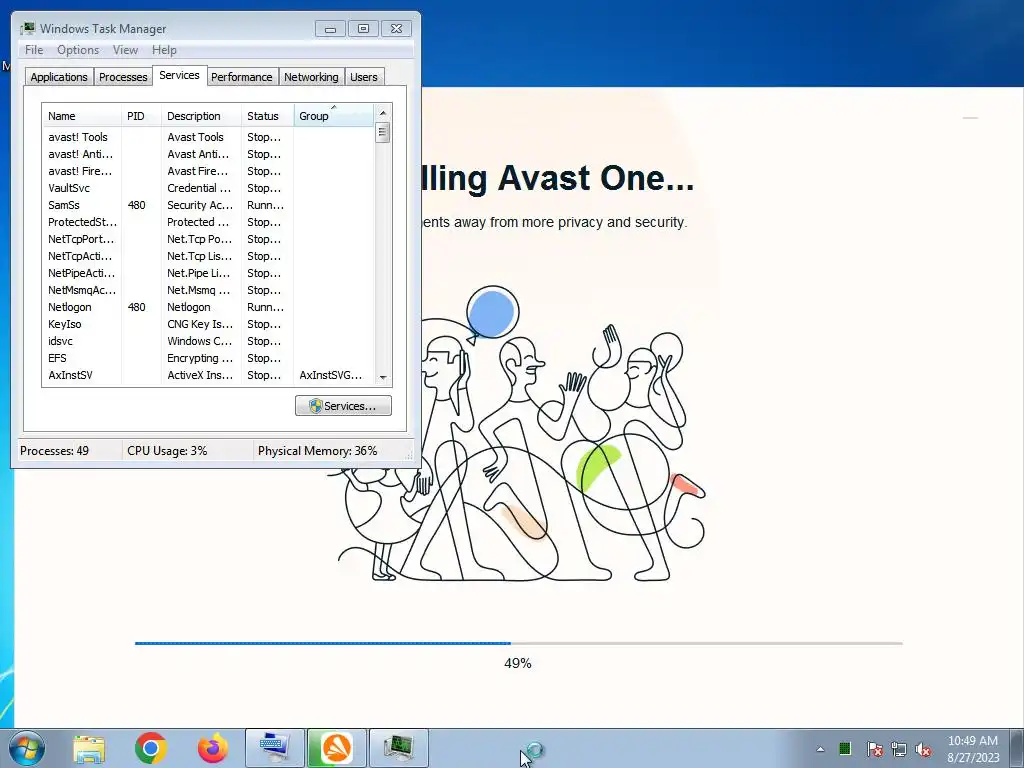
Task: Show hidden system tray icons
Action: pos(820,749)
